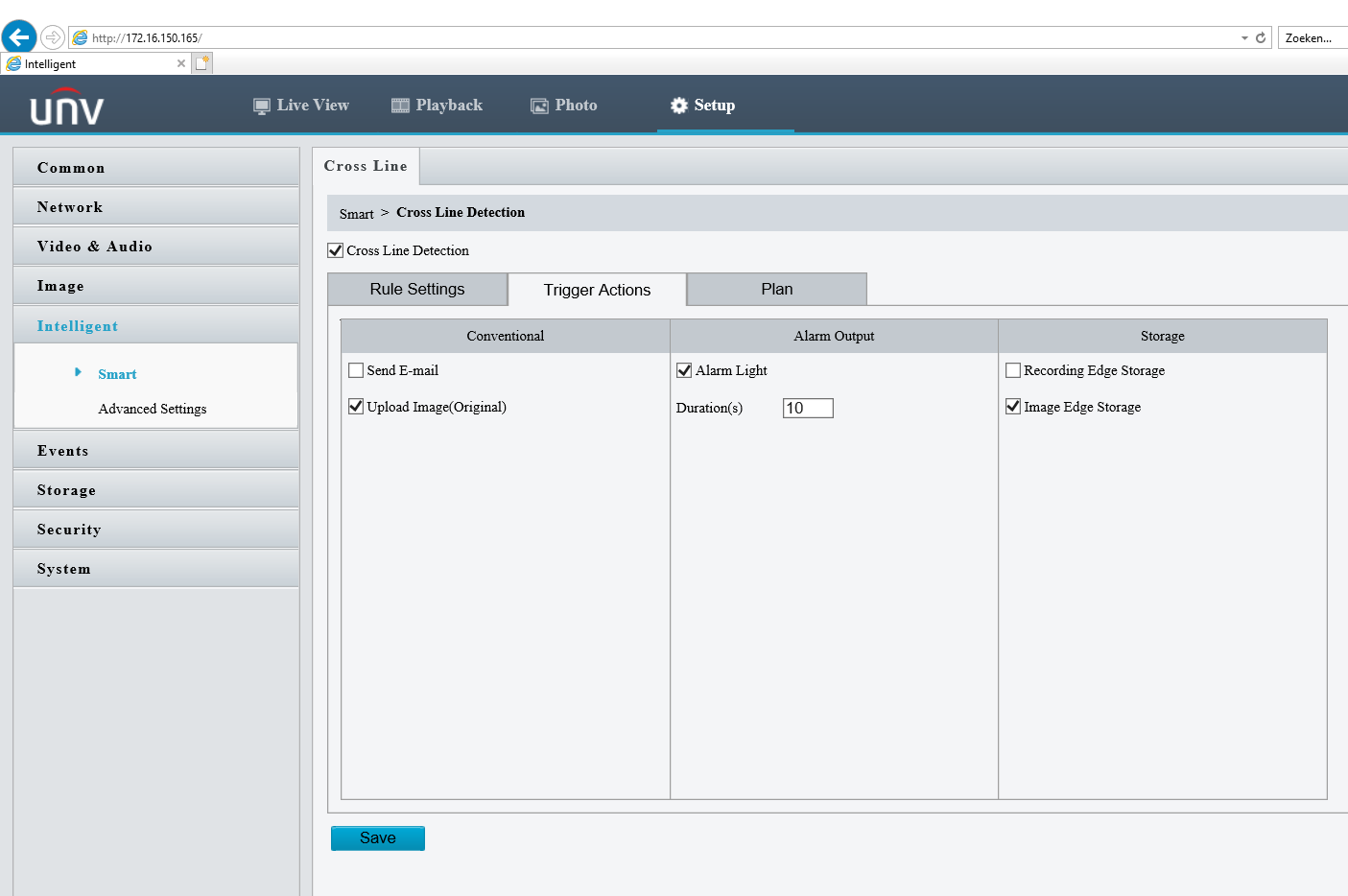
Task: Select Smart under Intelligent
Action: click(x=117, y=374)
